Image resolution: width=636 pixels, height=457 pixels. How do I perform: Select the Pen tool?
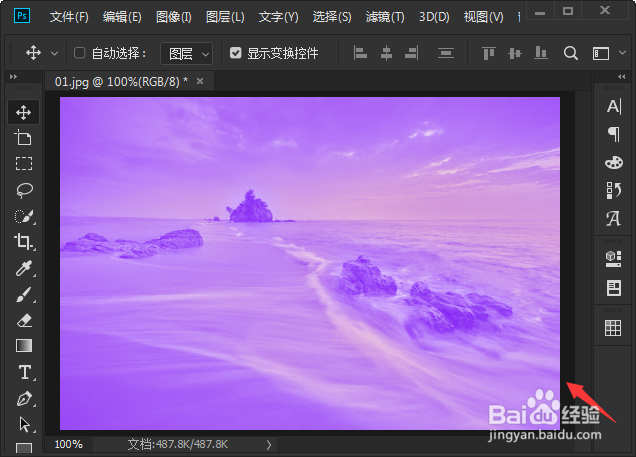(x=24, y=399)
